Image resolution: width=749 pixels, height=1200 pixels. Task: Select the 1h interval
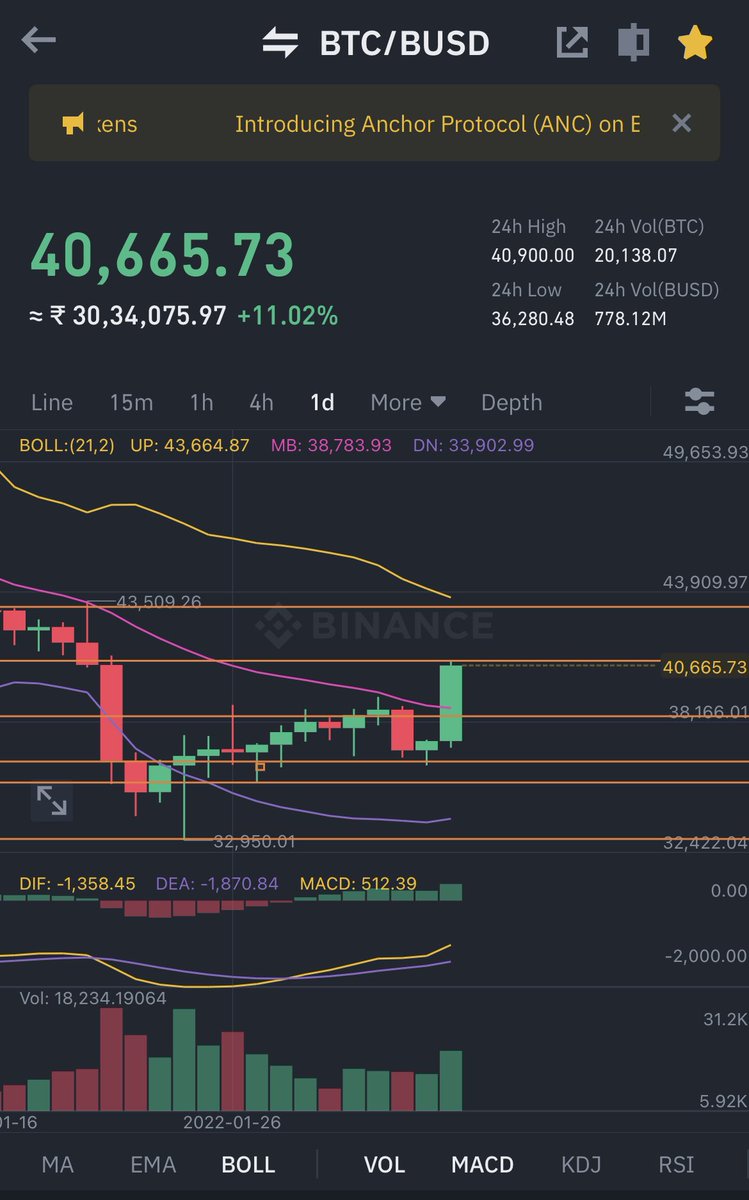(x=201, y=402)
